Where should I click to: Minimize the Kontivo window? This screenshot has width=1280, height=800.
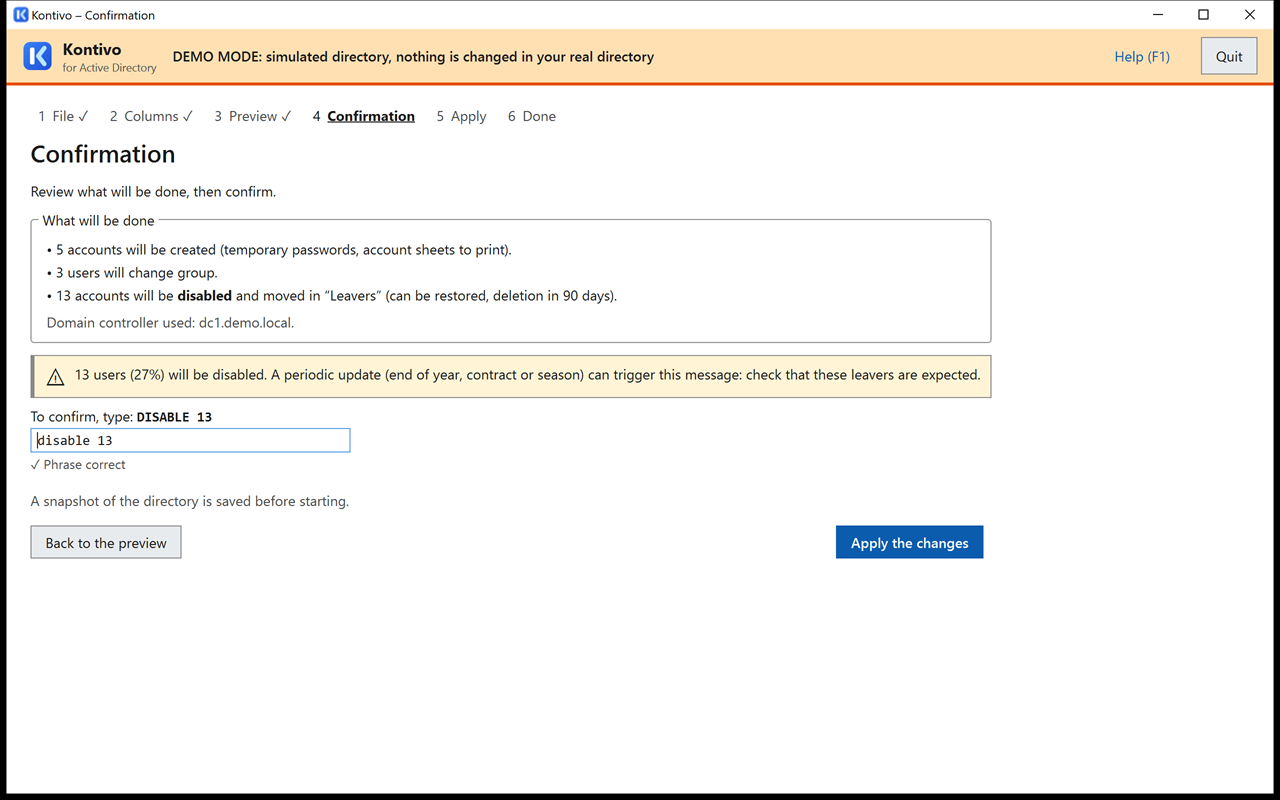1158,15
